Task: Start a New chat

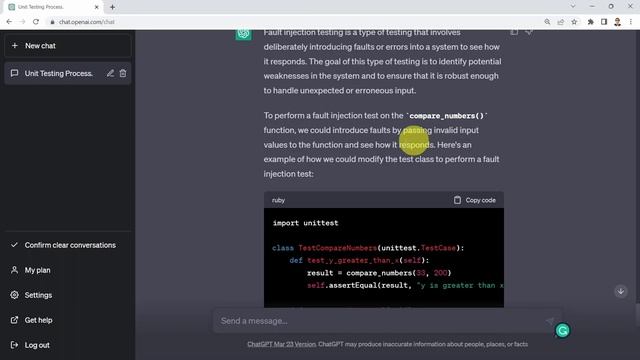Action: 68,46
